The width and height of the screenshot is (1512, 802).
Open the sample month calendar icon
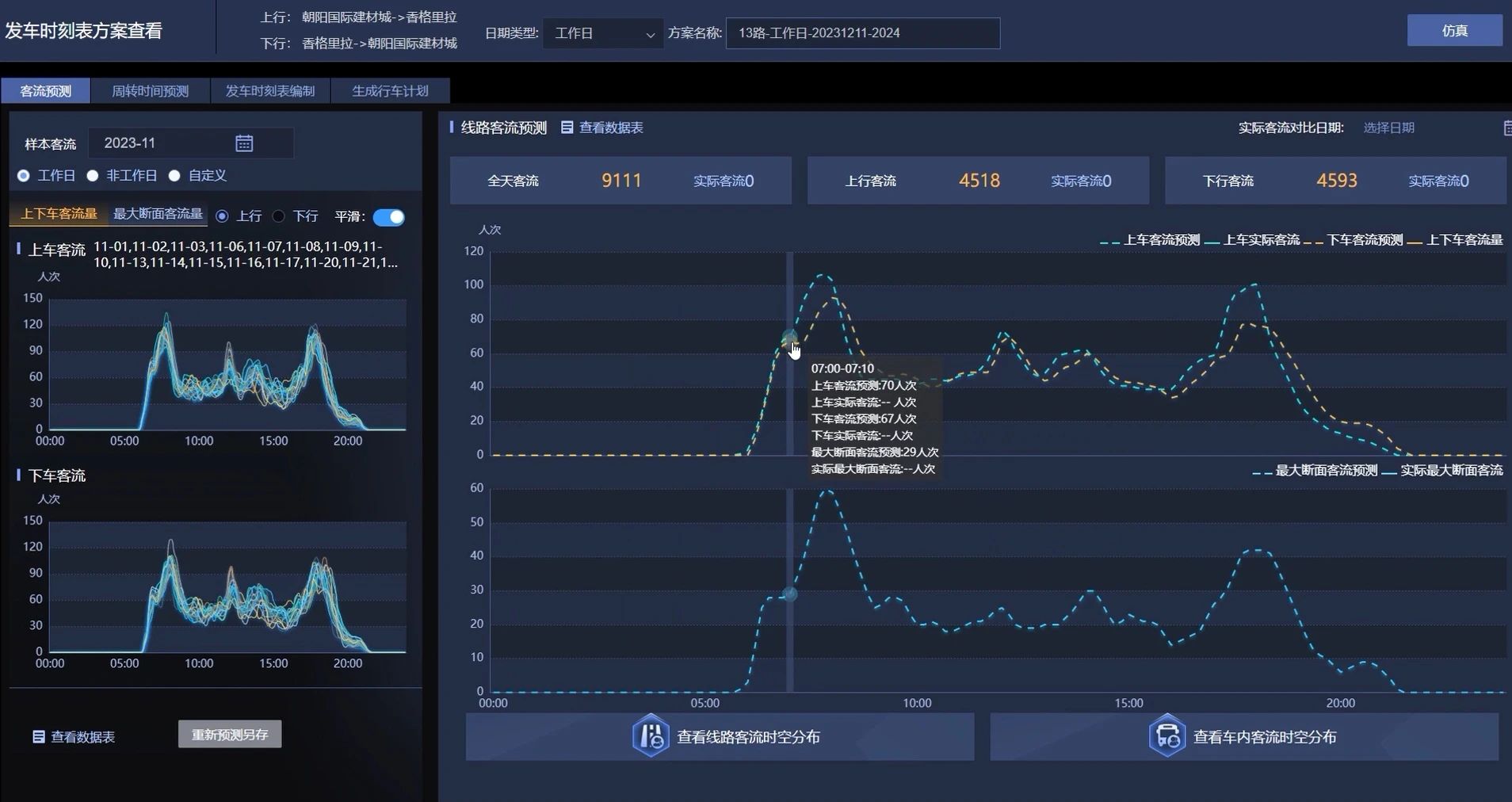coord(244,143)
